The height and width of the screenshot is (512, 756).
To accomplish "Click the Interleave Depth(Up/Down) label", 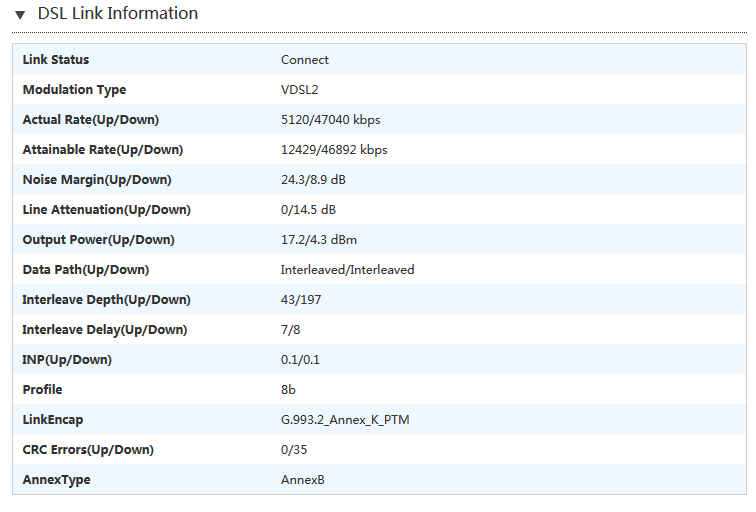I will coord(107,300).
